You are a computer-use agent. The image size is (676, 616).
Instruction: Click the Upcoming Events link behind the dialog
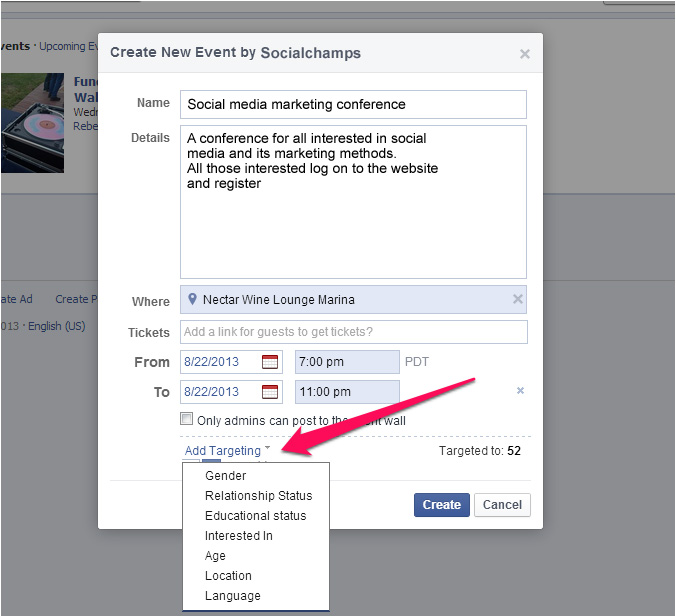tap(68, 46)
